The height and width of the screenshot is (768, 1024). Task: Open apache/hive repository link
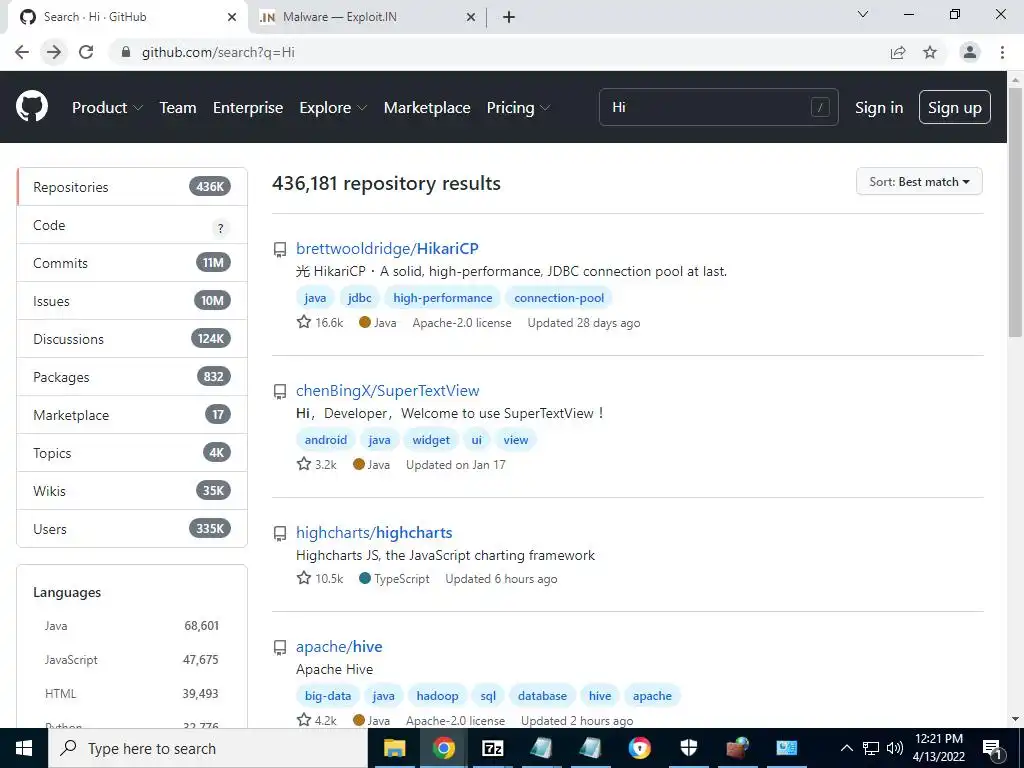[x=339, y=647]
